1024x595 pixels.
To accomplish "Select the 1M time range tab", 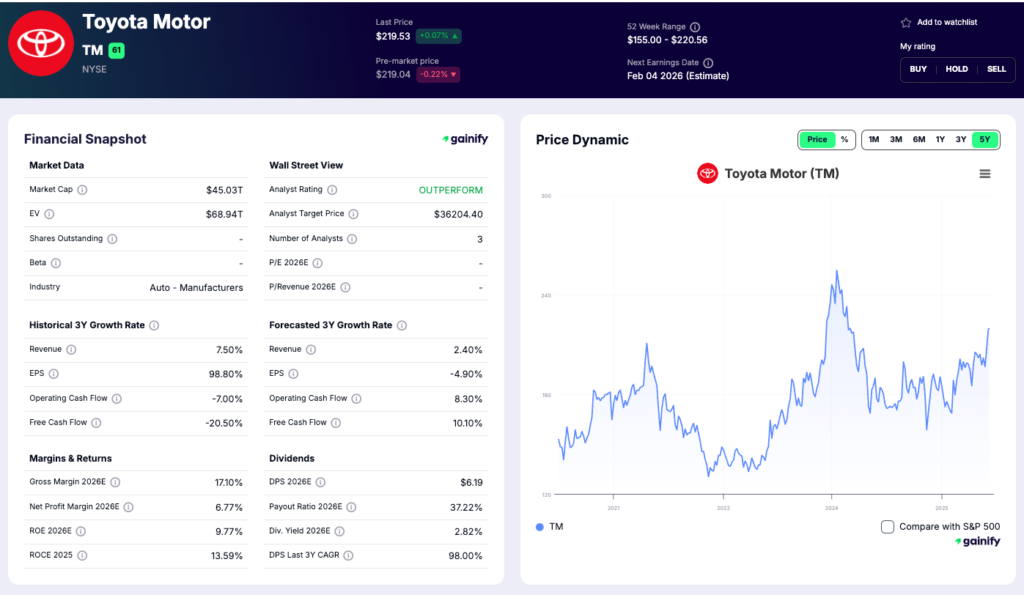I will click(x=874, y=140).
